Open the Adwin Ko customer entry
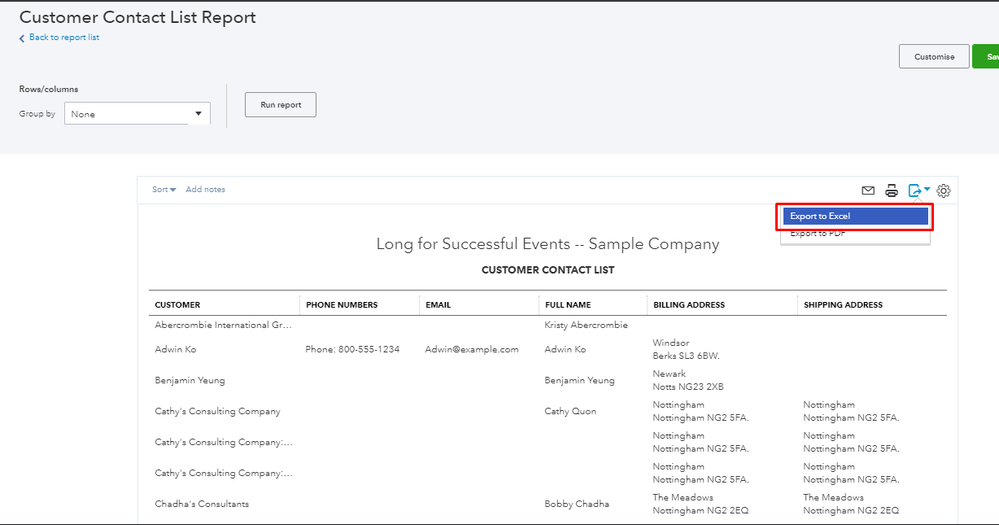The image size is (999, 525). pos(175,349)
